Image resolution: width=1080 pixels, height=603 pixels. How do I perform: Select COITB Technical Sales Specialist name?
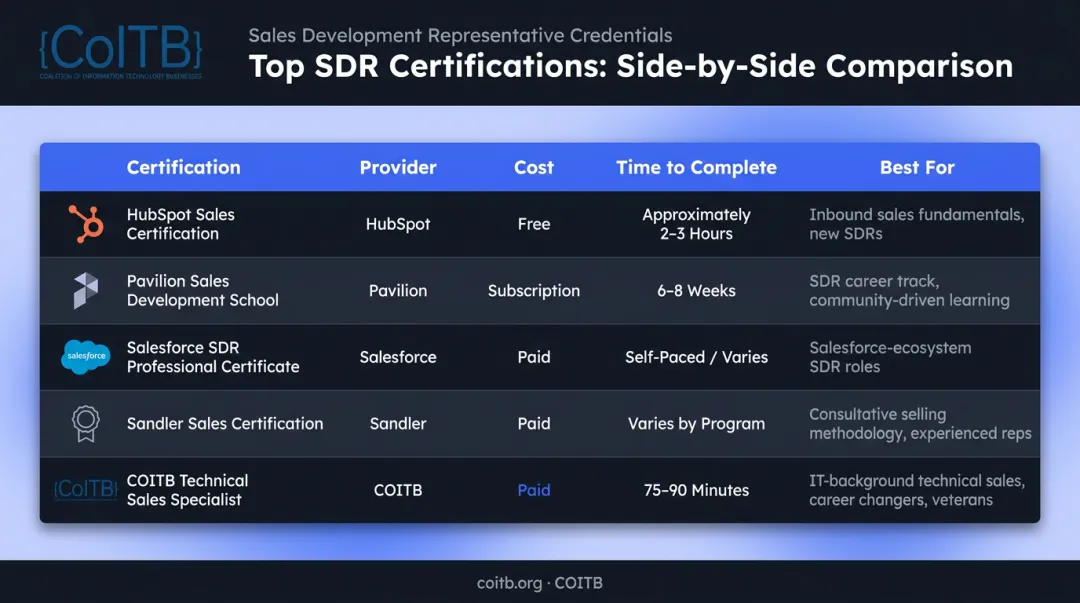[x=187, y=490]
